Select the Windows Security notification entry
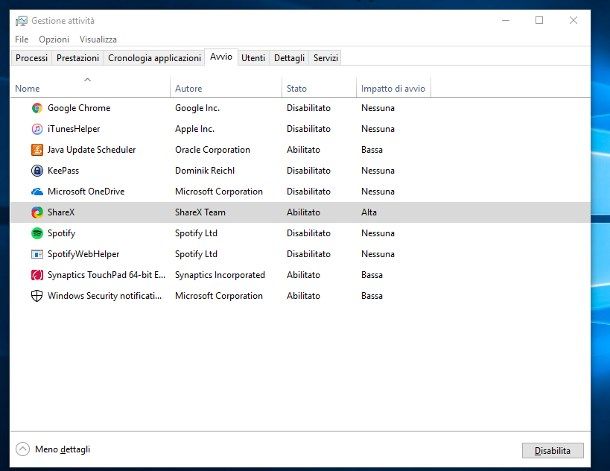Image resolution: width=610 pixels, height=471 pixels. click(x=104, y=296)
